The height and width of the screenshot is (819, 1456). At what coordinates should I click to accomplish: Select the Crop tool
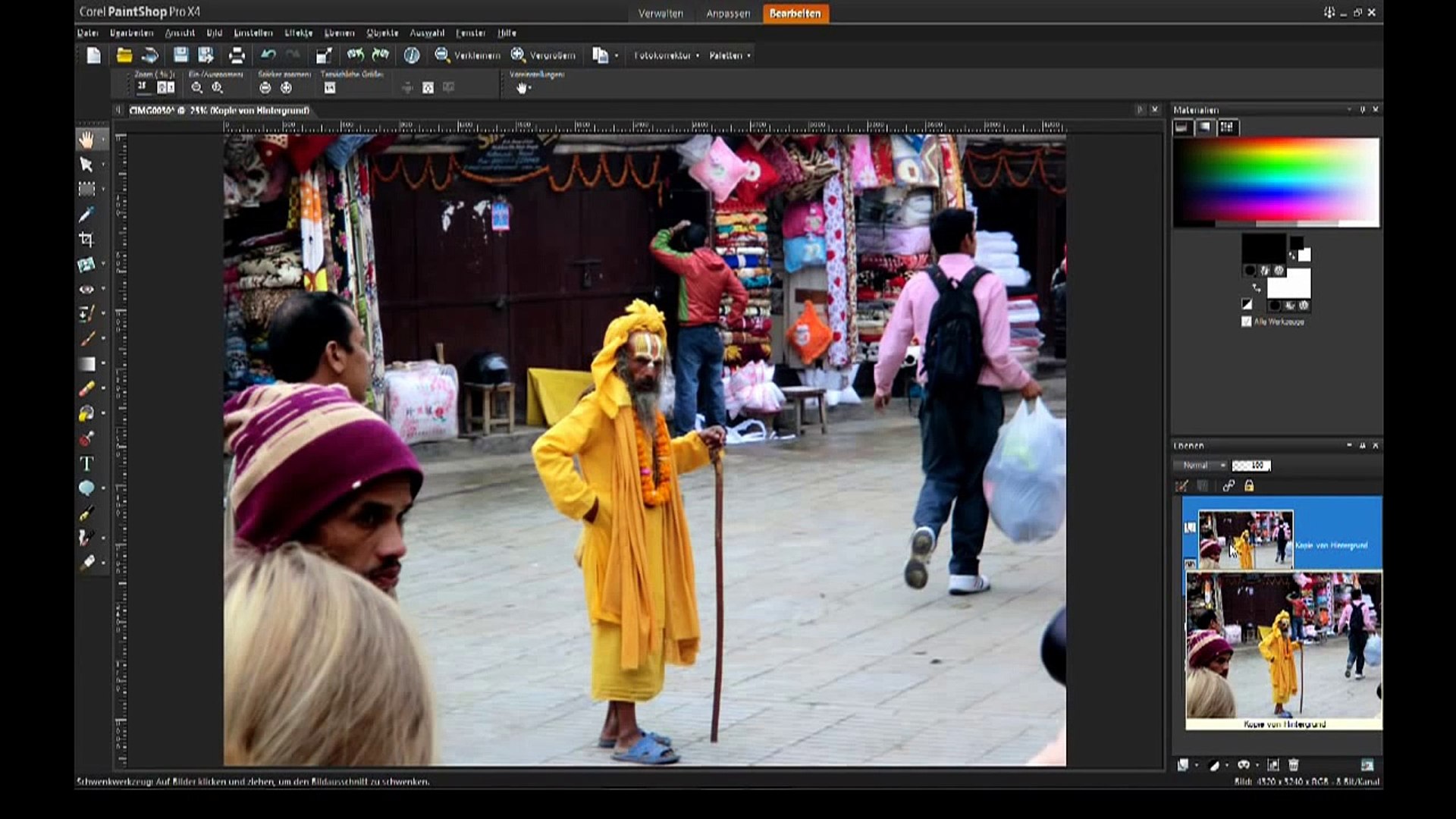(86, 240)
